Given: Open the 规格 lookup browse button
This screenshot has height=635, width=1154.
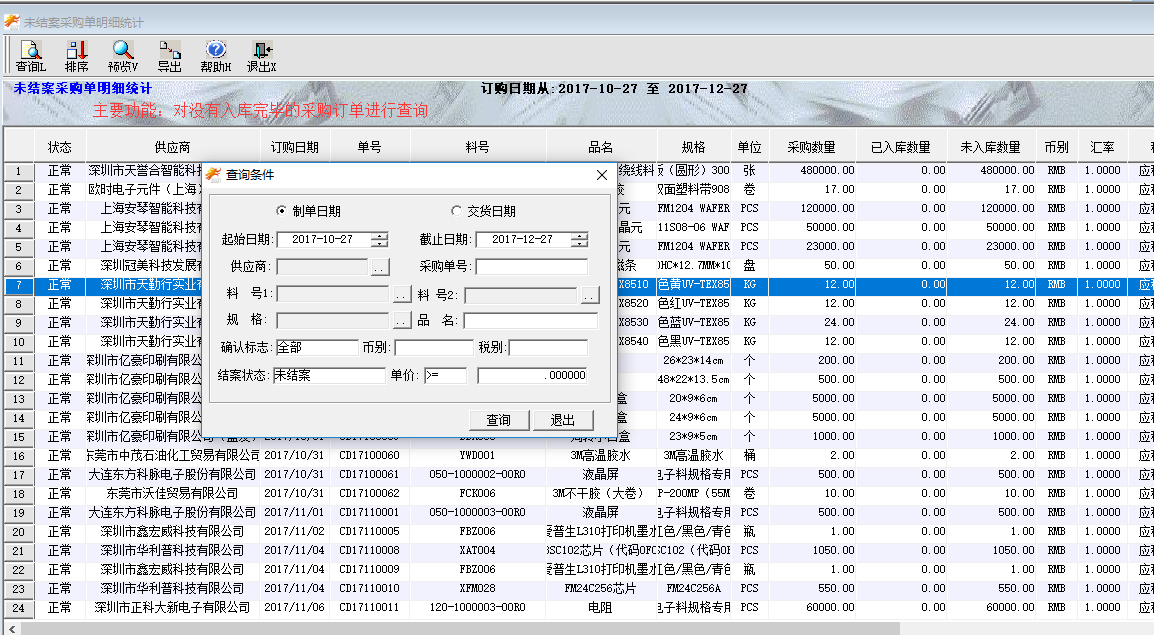Looking at the screenshot, I should (401, 321).
